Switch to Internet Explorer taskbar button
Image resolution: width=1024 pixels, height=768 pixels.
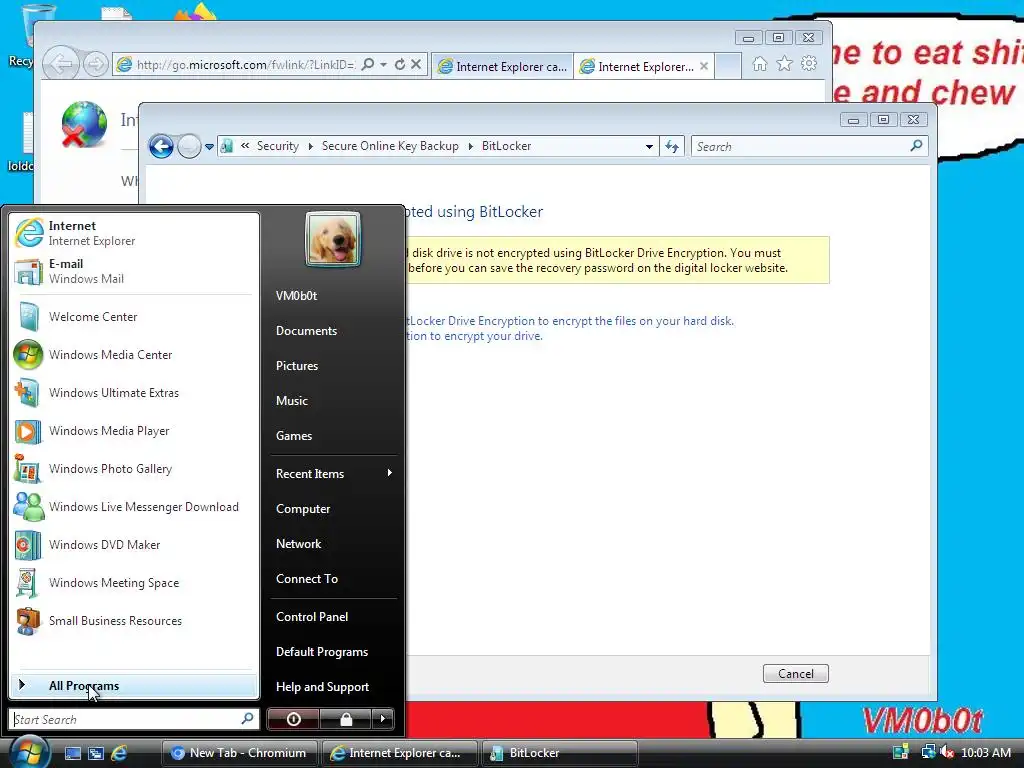[x=399, y=753]
